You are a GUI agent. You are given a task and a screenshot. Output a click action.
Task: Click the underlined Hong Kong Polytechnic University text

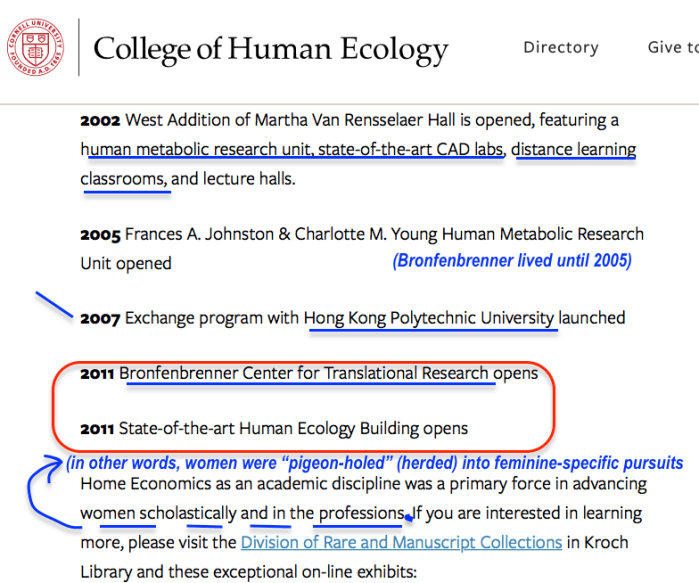click(x=429, y=318)
